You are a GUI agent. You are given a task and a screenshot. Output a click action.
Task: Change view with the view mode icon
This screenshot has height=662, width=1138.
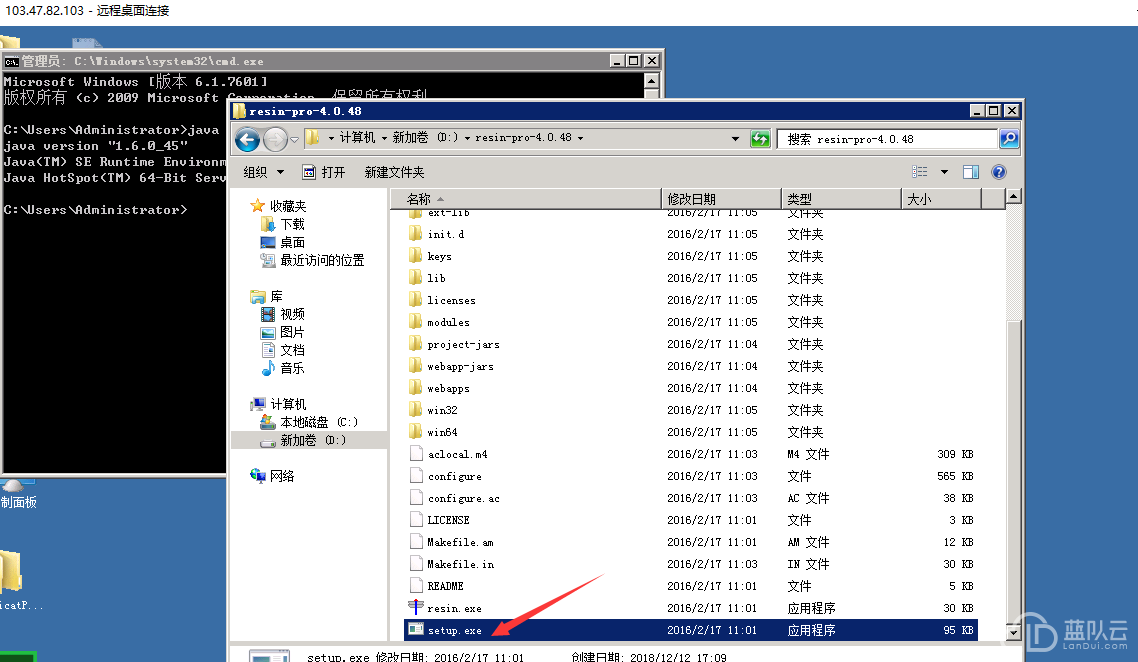click(920, 172)
